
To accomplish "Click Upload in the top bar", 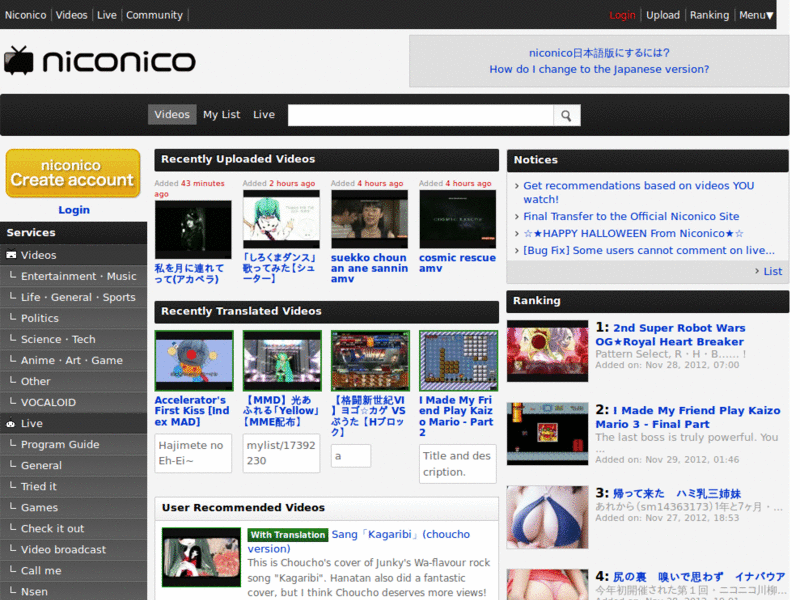I will click(x=663, y=15).
